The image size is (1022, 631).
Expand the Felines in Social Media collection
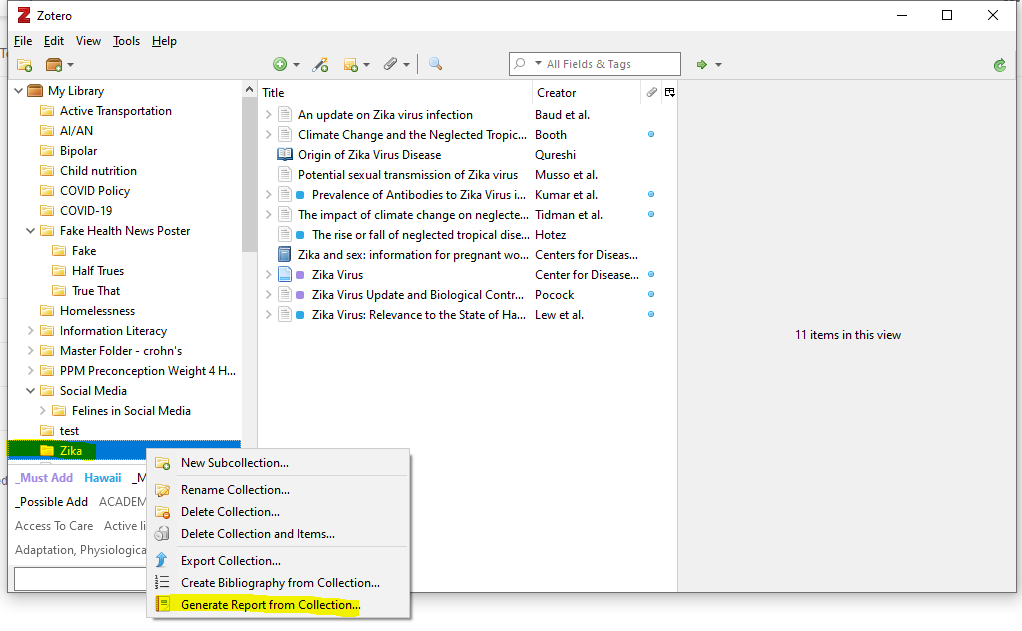[42, 411]
